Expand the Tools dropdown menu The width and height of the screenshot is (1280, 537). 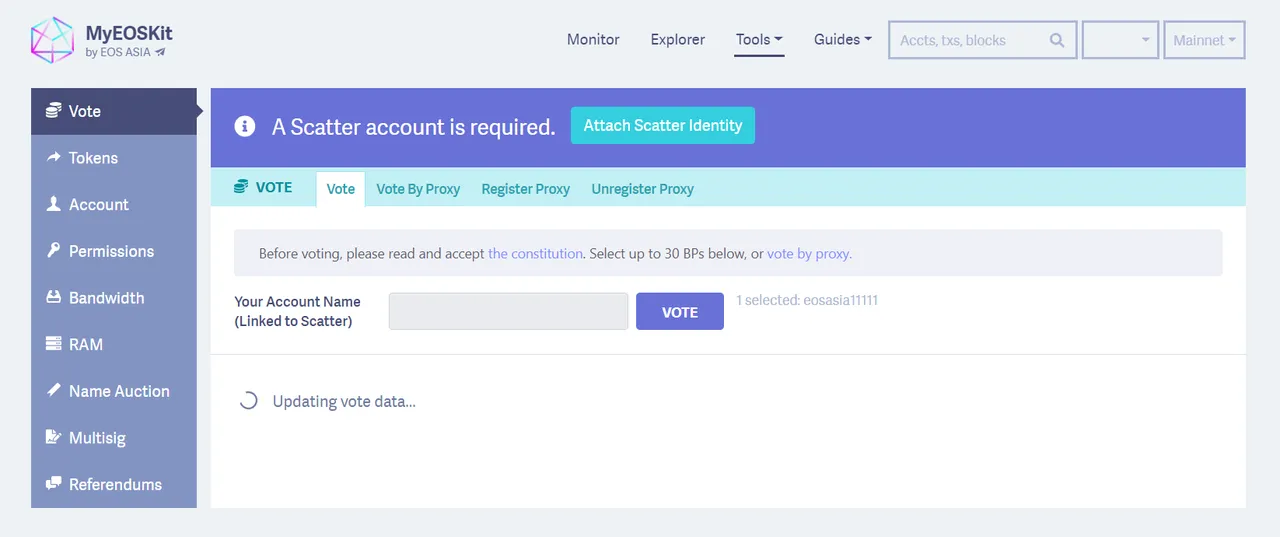(759, 40)
